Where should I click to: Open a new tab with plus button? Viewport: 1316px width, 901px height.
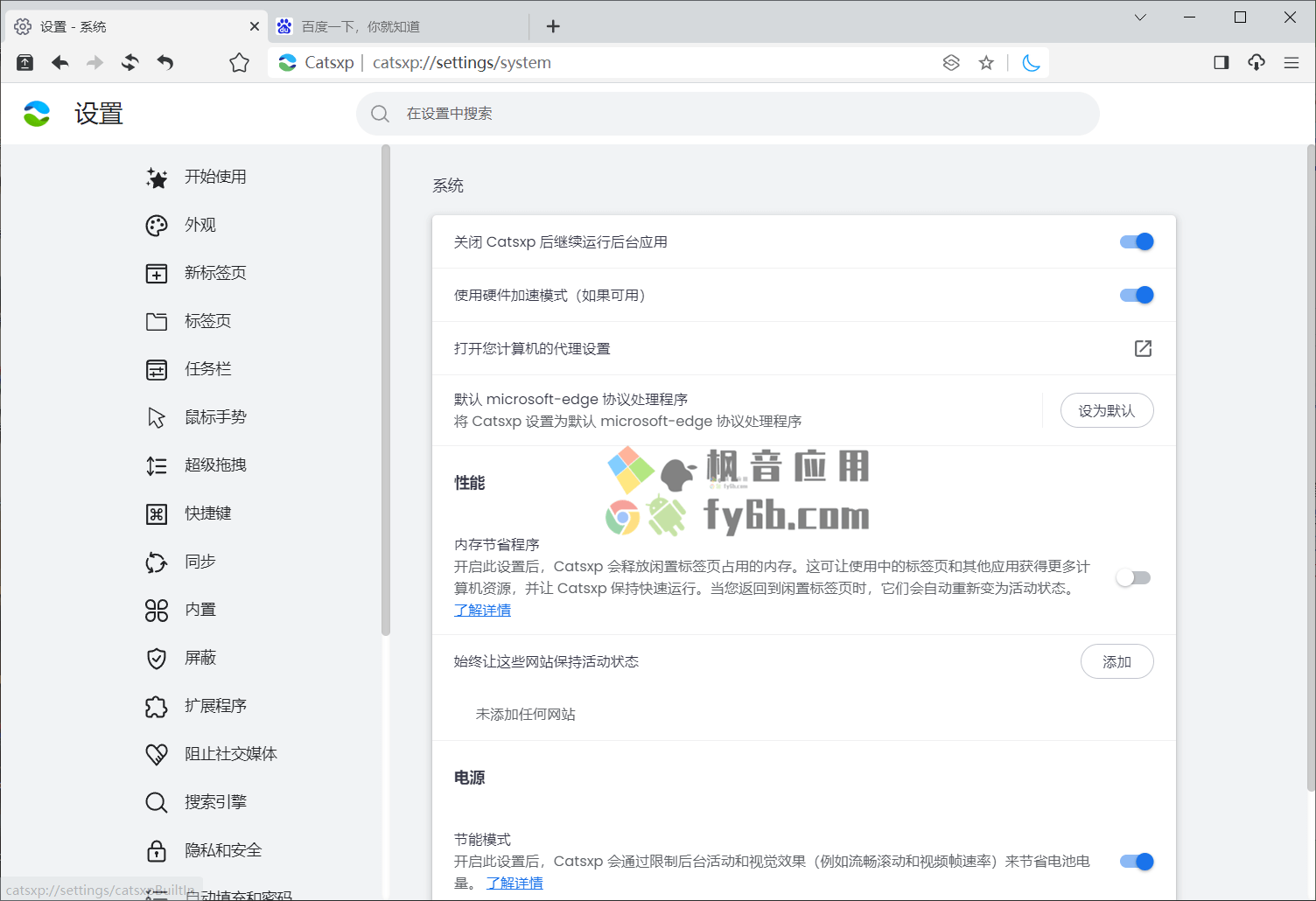pyautogui.click(x=553, y=26)
